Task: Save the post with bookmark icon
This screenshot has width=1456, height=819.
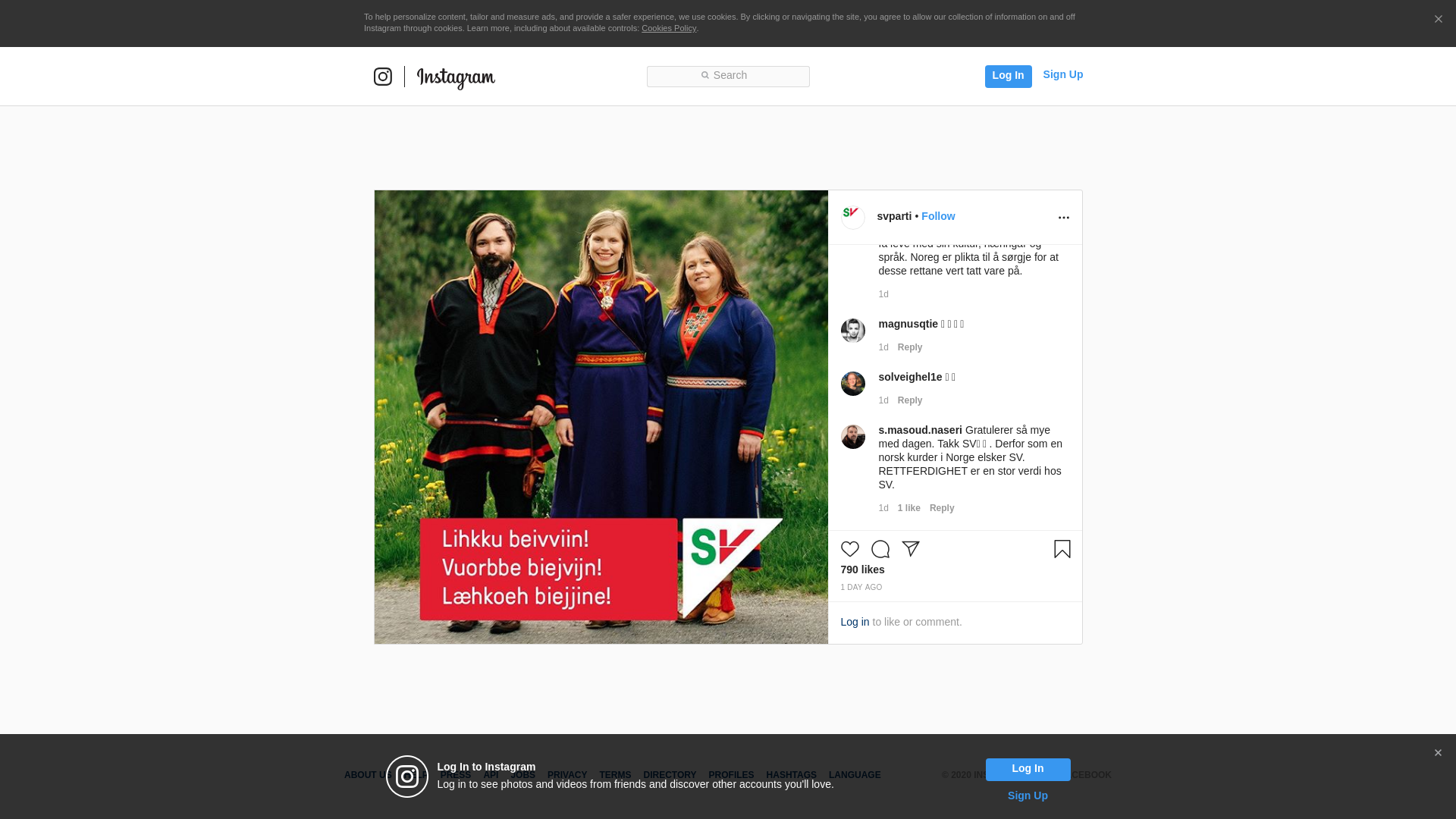Action: pyautogui.click(x=1062, y=549)
